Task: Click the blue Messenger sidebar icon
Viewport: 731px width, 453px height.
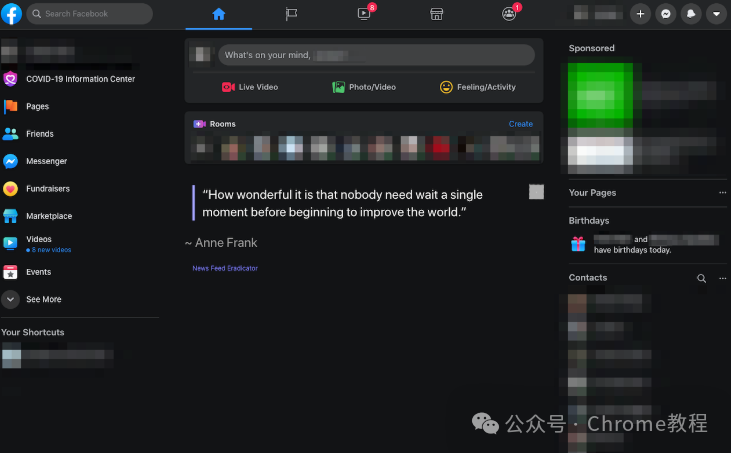Action: pos(10,161)
